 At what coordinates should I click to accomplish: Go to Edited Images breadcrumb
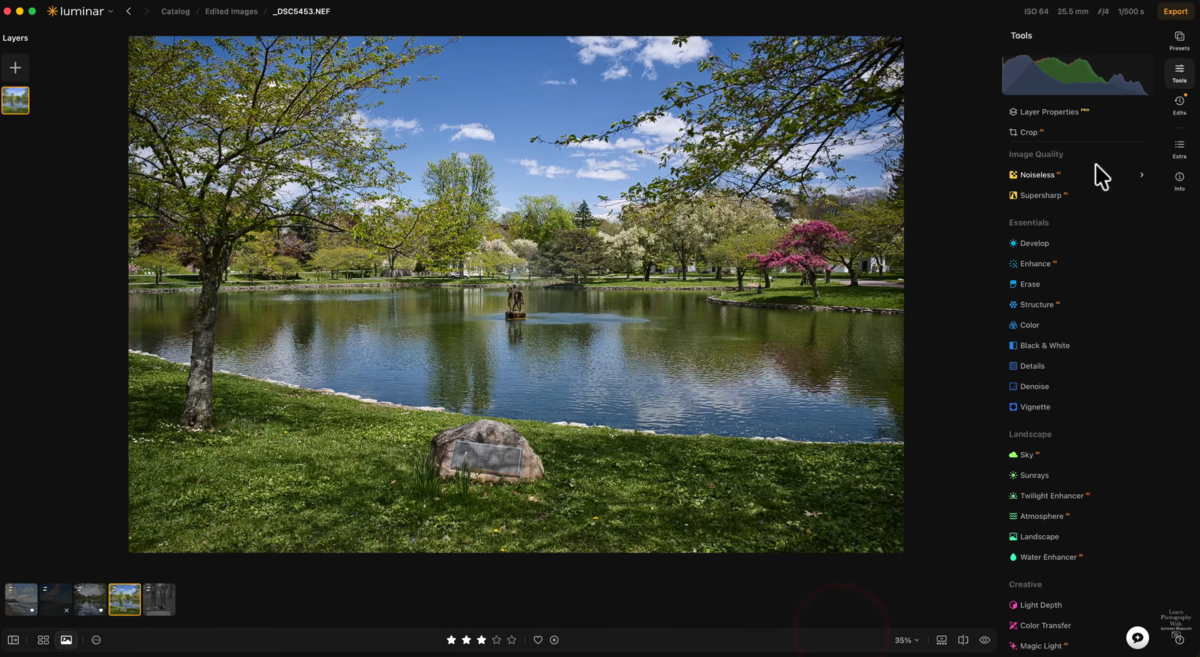click(231, 11)
